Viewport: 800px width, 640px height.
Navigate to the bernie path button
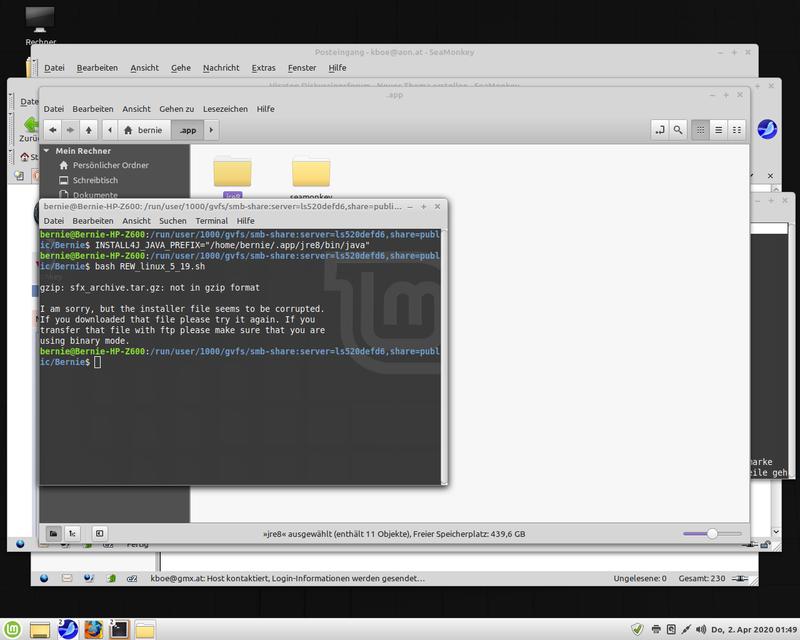click(142, 130)
